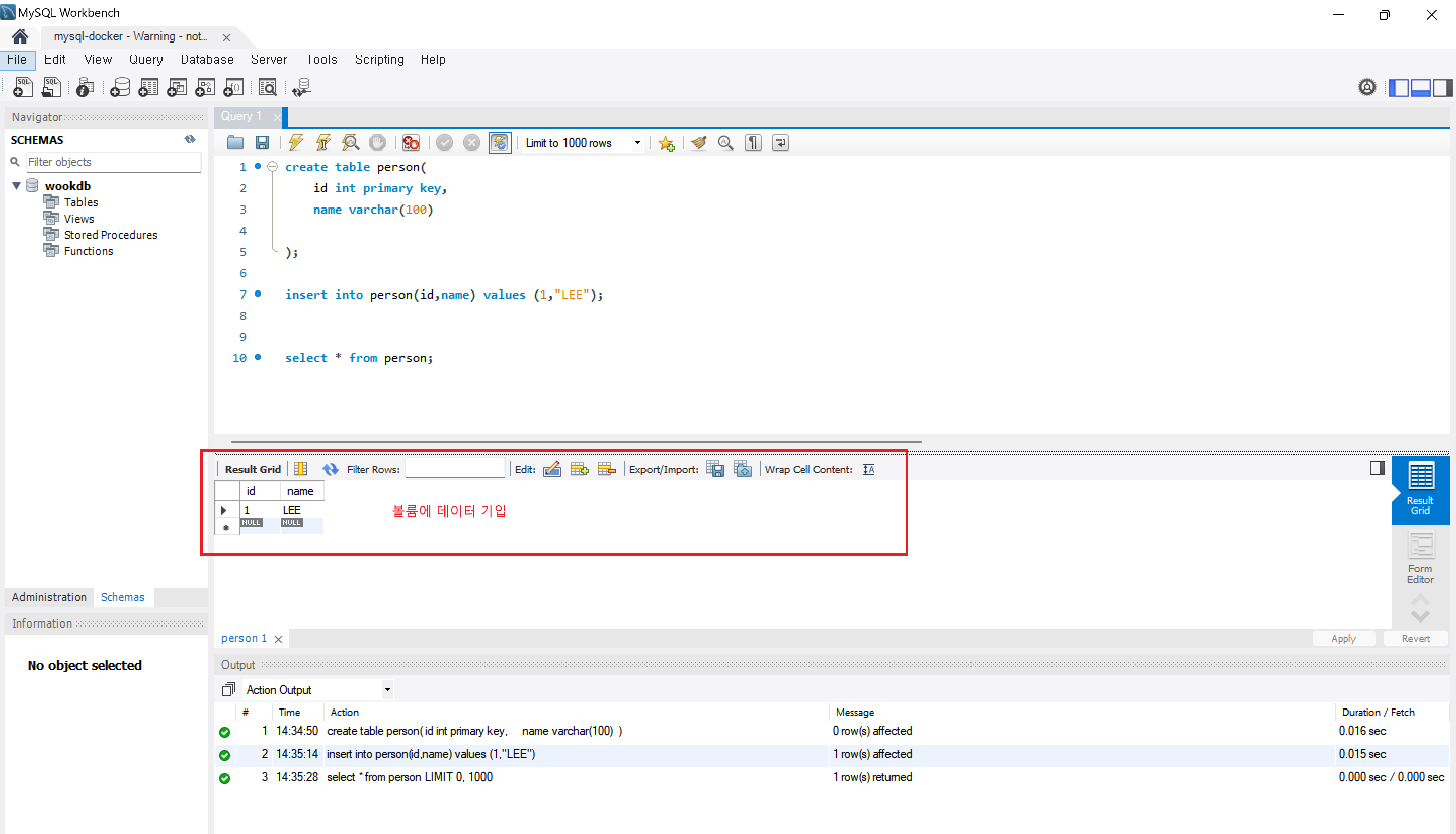
Task: Toggle invisible characters pilcrow button
Action: click(753, 142)
